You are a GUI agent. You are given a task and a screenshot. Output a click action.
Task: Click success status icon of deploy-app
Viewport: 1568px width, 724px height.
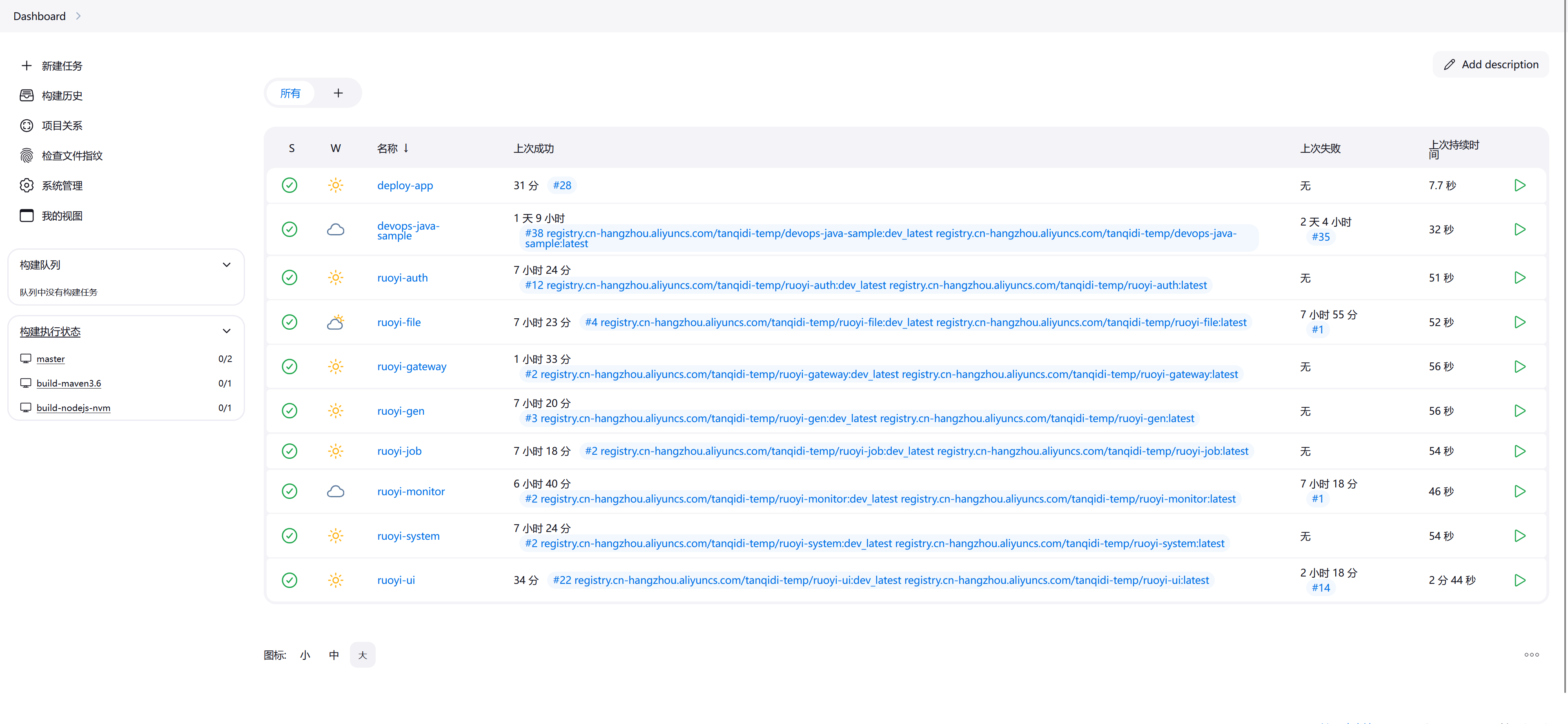click(290, 185)
